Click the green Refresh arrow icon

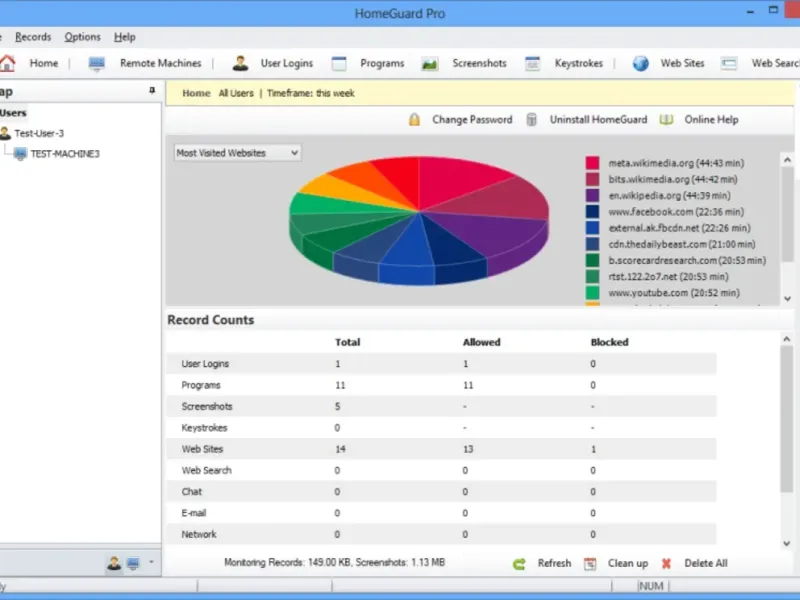coord(519,564)
